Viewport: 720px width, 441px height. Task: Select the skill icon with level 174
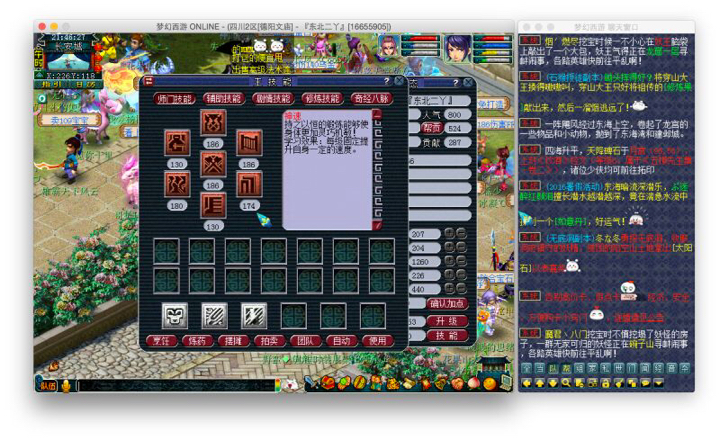click(249, 184)
